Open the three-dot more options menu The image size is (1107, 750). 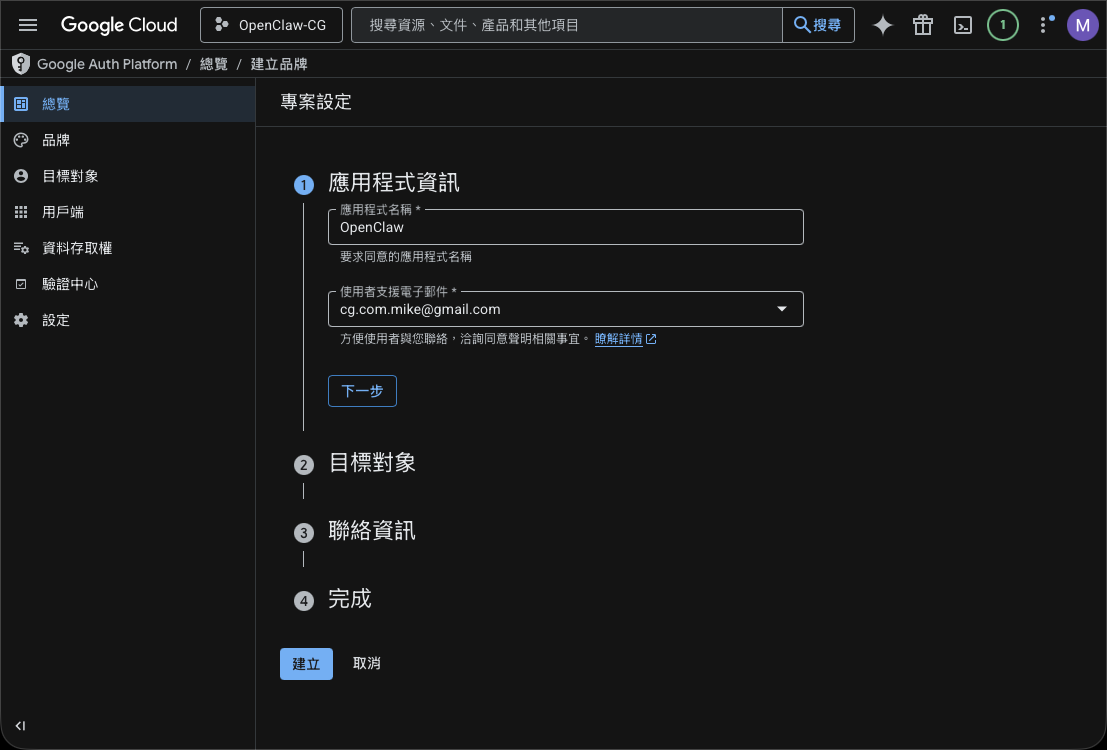coord(1043,25)
